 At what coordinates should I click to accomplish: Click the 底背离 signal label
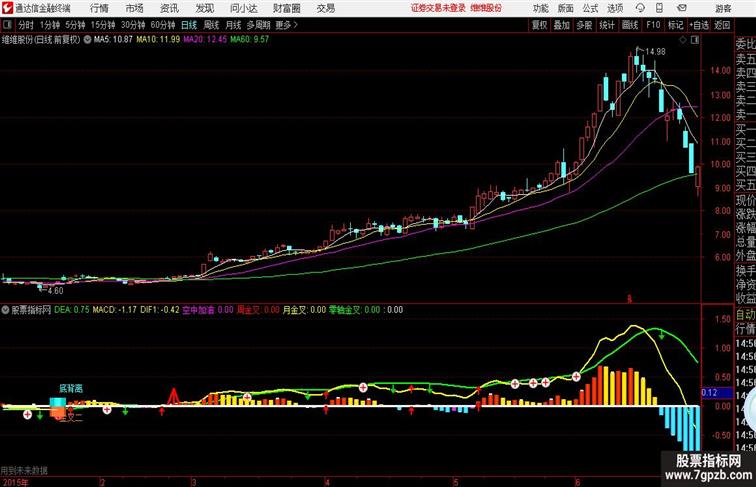point(71,388)
